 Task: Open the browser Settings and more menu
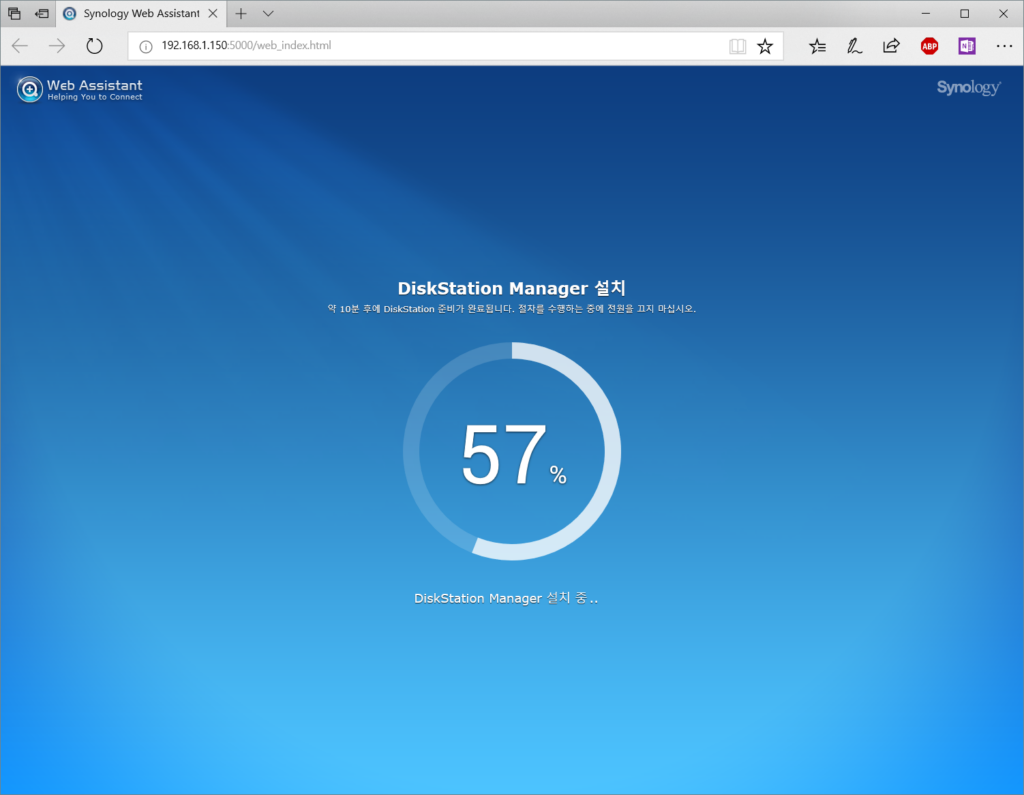(x=1004, y=46)
